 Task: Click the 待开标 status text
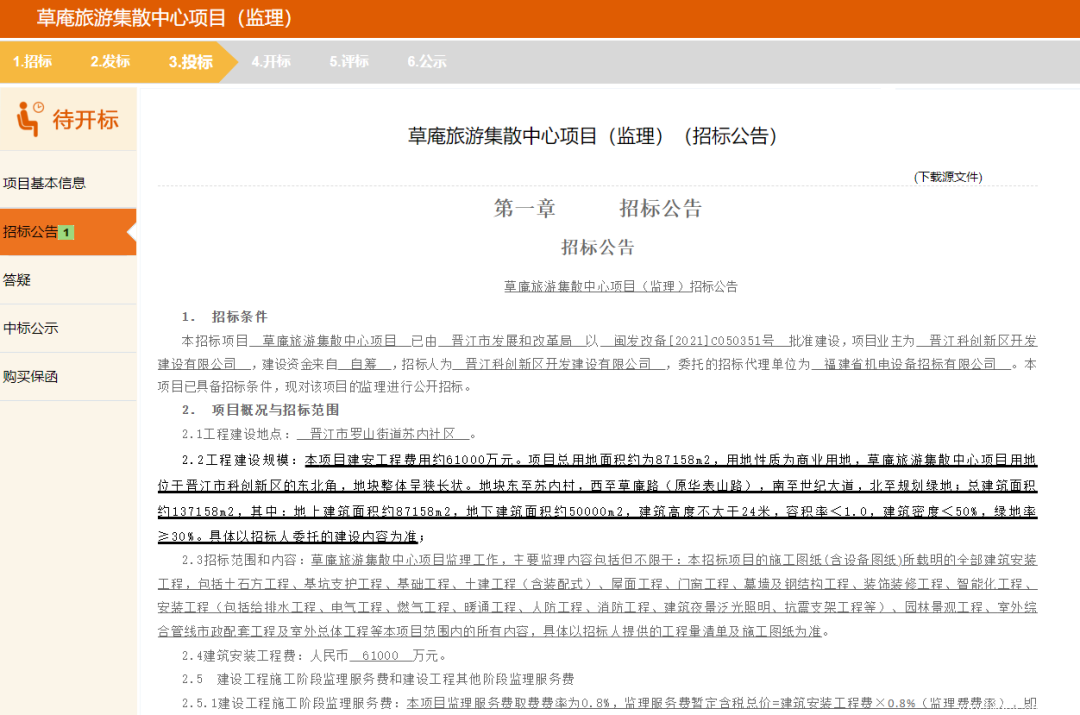pyautogui.click(x=85, y=120)
